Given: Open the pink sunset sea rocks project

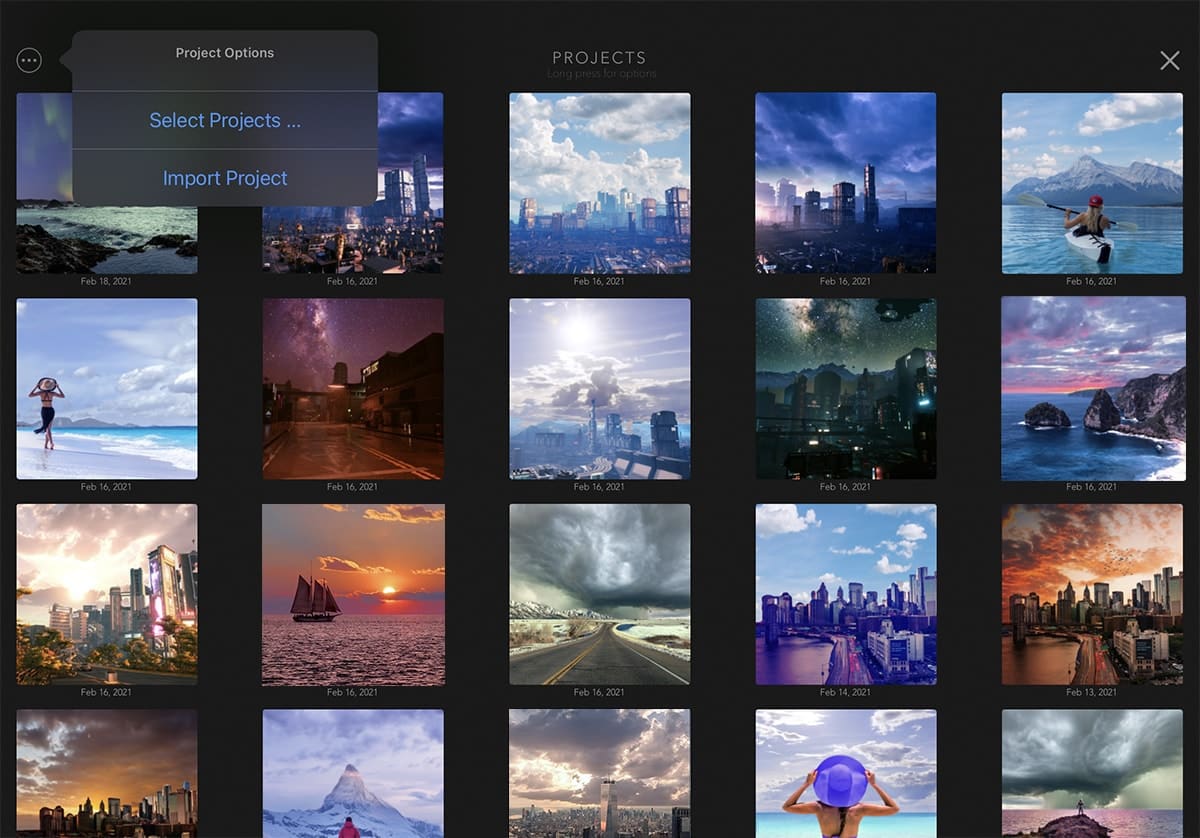Looking at the screenshot, I should tap(1092, 389).
